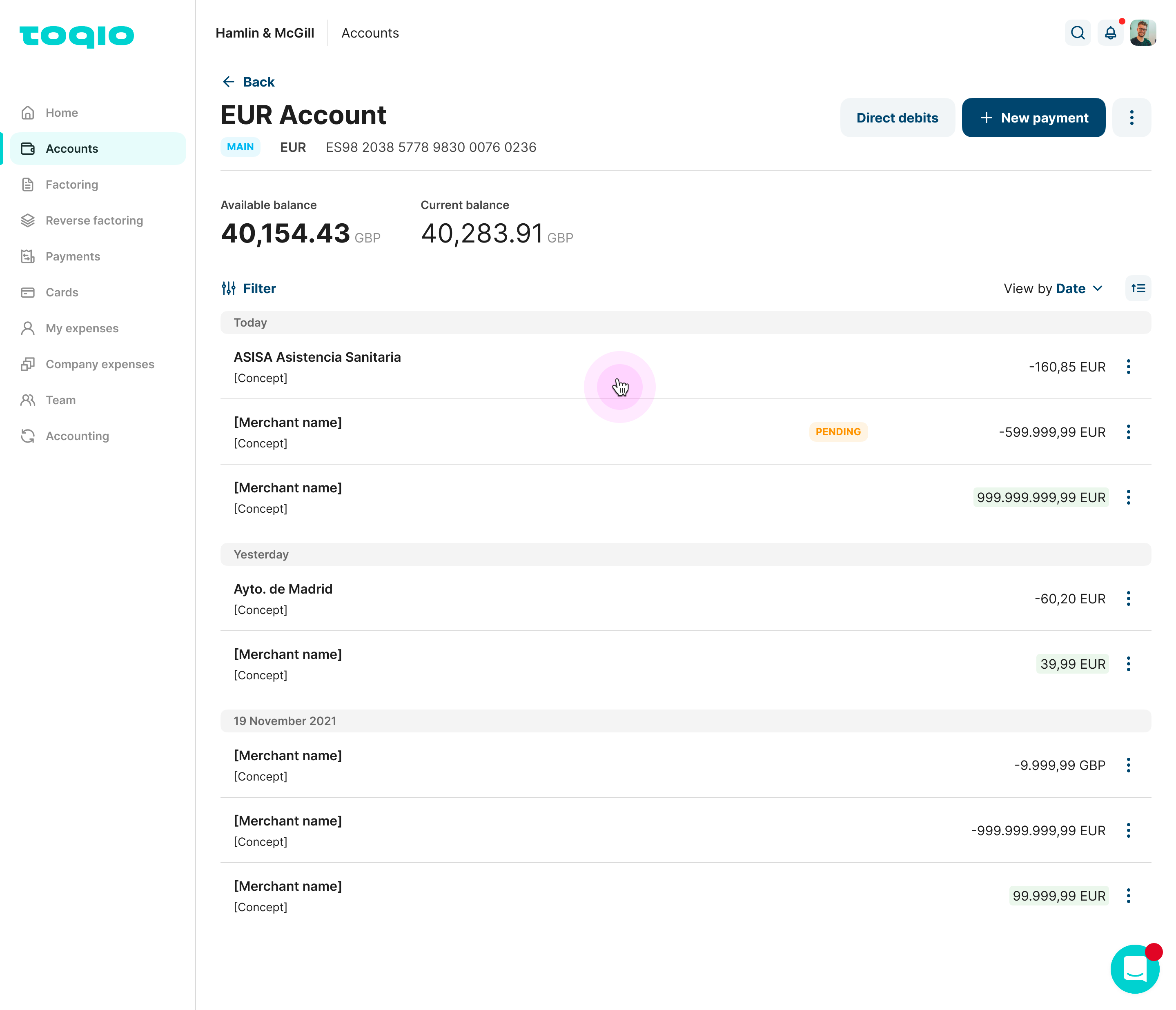Navigate to Factoring in sidebar
Viewport: 1176px width, 1010px height.
point(71,185)
